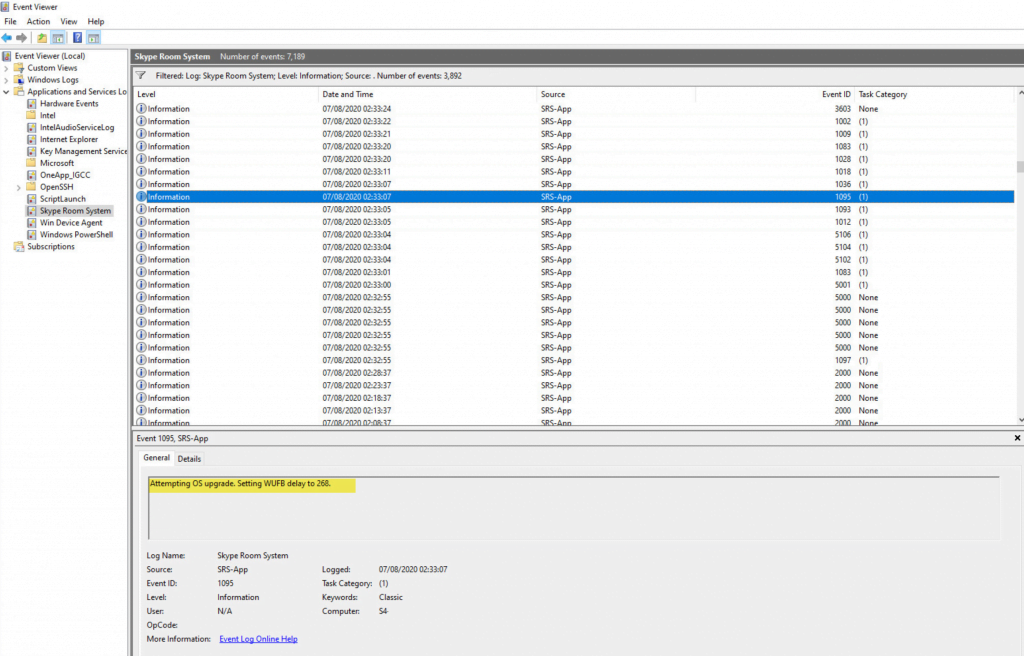This screenshot has width=1024, height=656.
Task: Open Event Log Online Help link
Action: (x=258, y=639)
